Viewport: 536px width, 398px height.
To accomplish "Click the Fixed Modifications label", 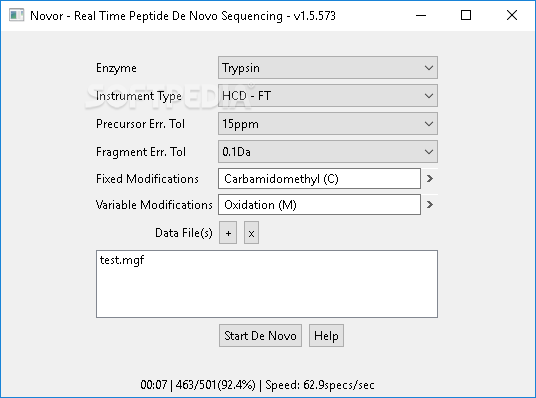I will 147,179.
